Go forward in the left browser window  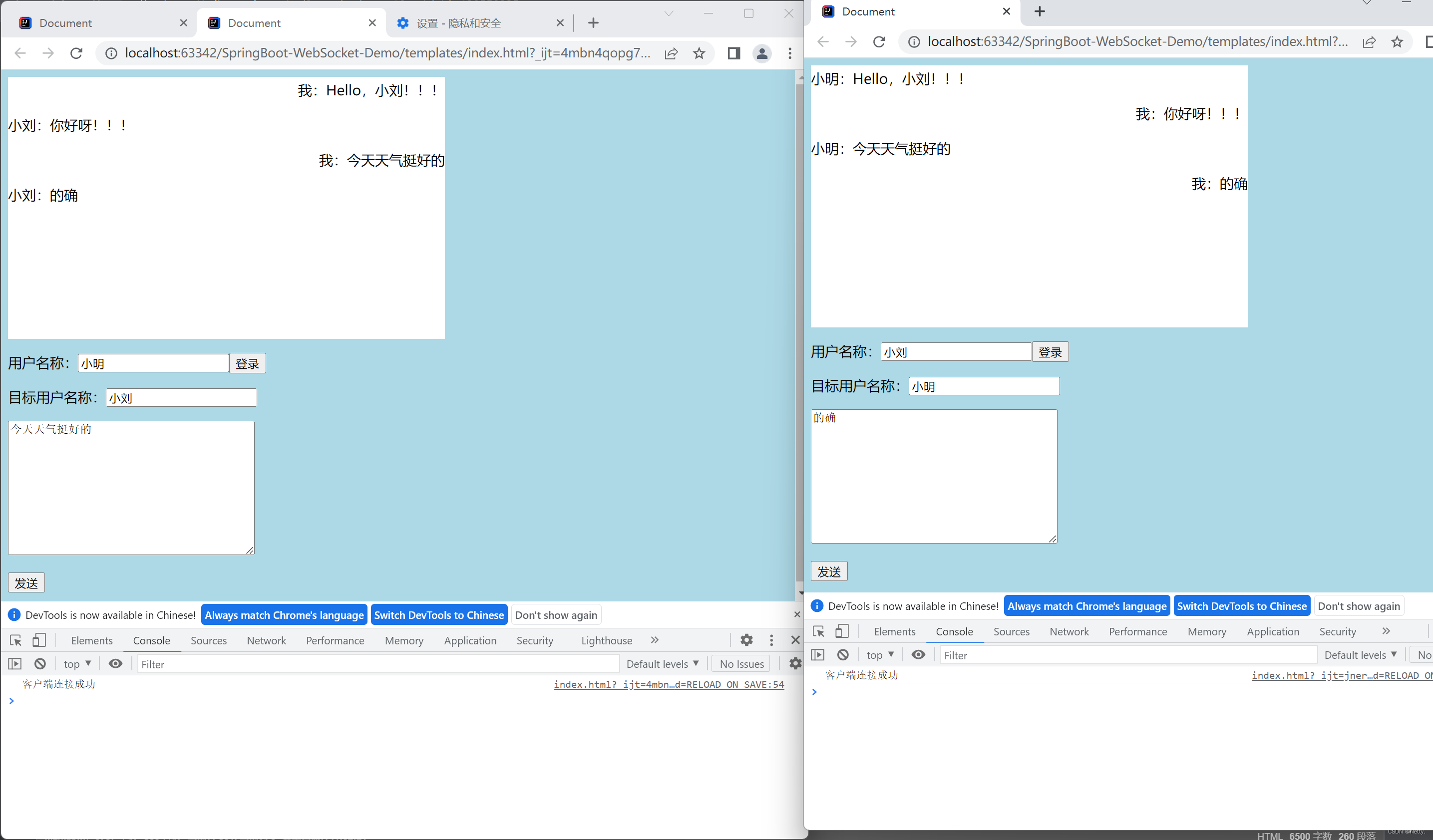48,53
